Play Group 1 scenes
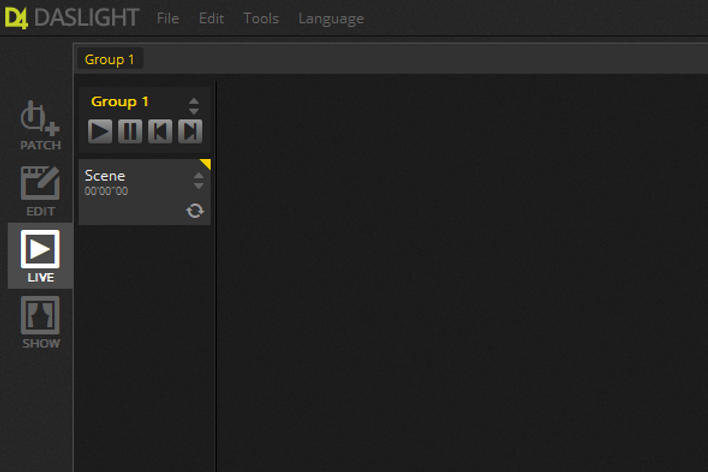 pos(100,131)
